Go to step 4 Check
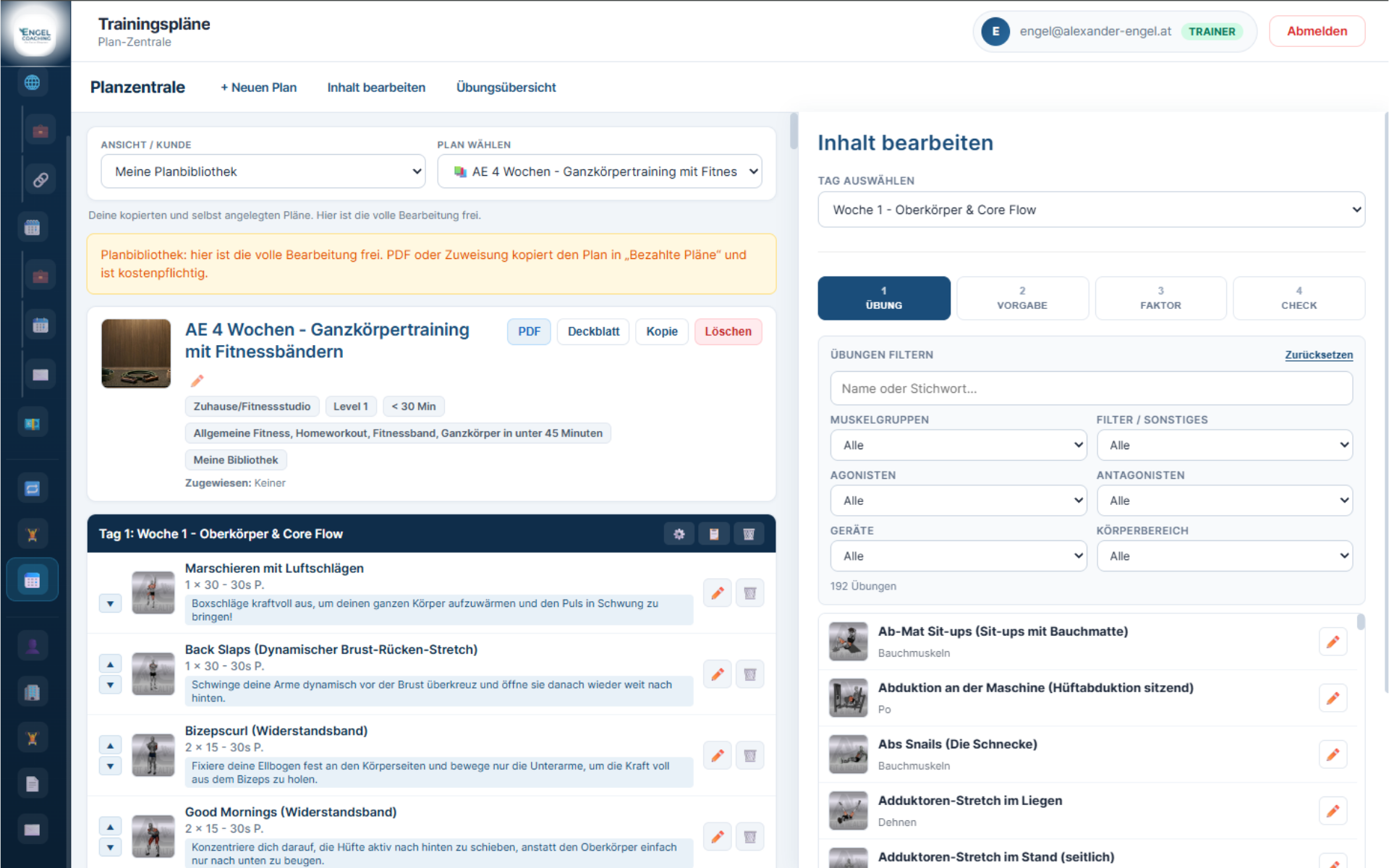This screenshot has height=868, width=1389. tap(1299, 298)
